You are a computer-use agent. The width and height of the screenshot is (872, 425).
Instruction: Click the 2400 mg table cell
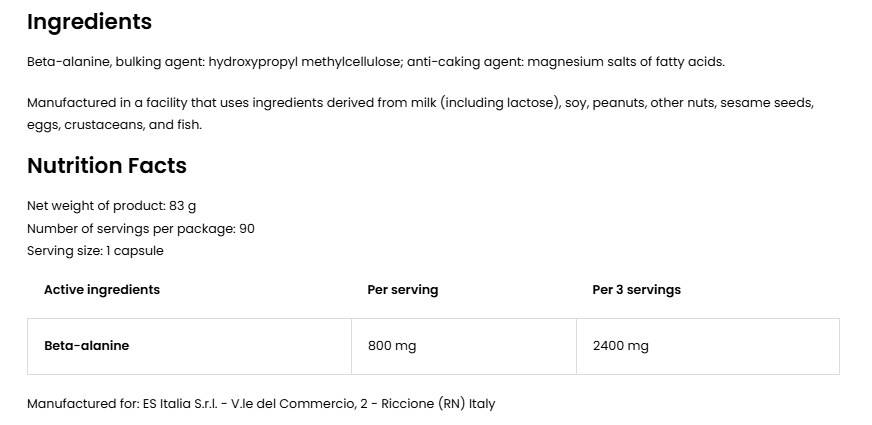708,346
